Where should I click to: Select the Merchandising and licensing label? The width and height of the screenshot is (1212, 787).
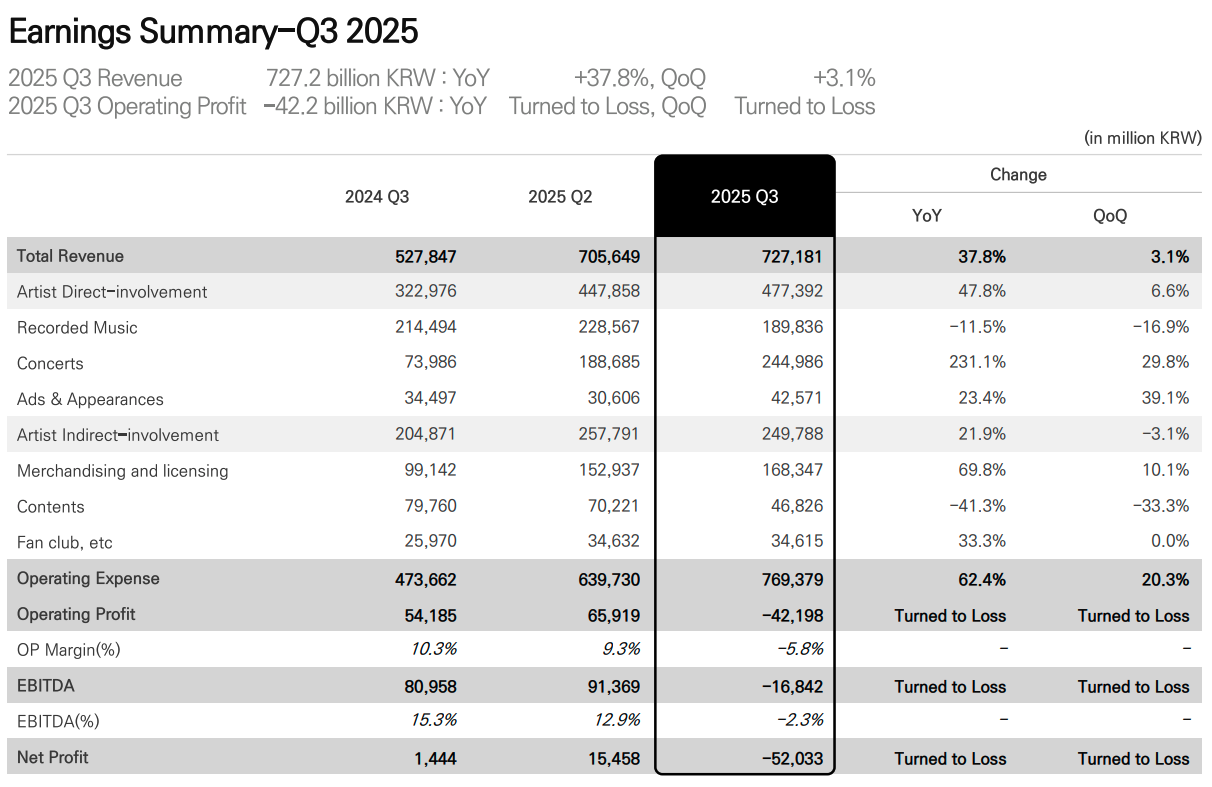[122, 471]
